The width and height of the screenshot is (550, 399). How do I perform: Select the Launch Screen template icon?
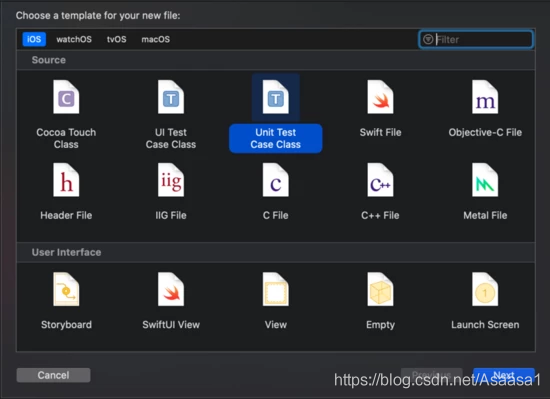(485, 289)
